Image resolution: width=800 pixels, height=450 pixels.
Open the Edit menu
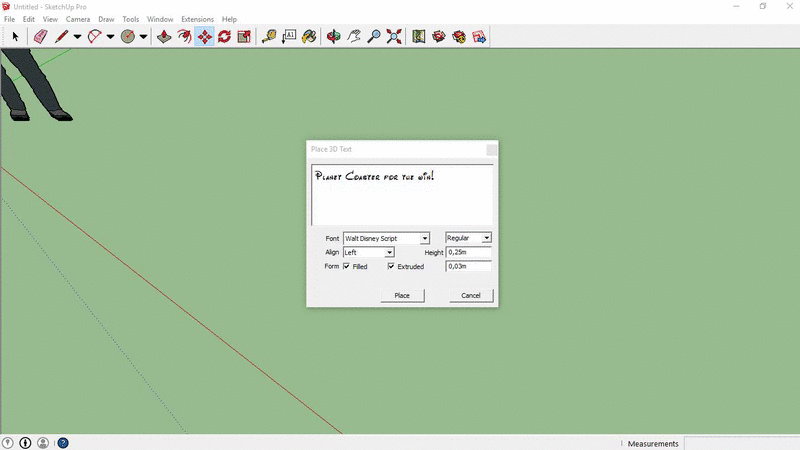pyautogui.click(x=29, y=19)
